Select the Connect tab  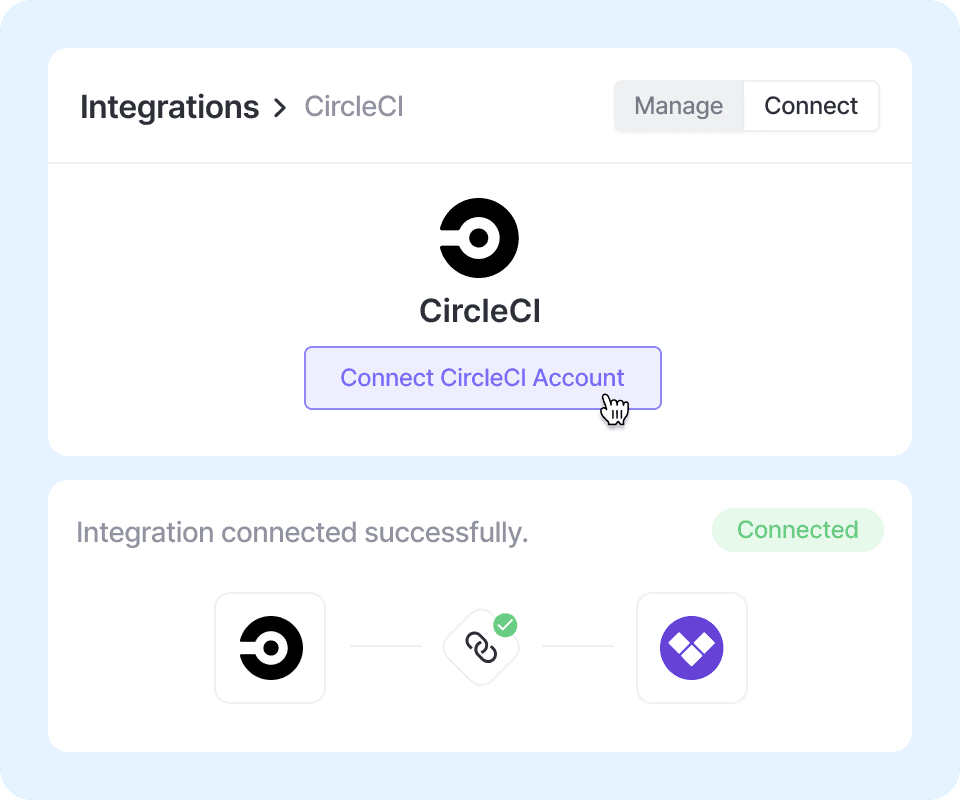[x=811, y=106]
